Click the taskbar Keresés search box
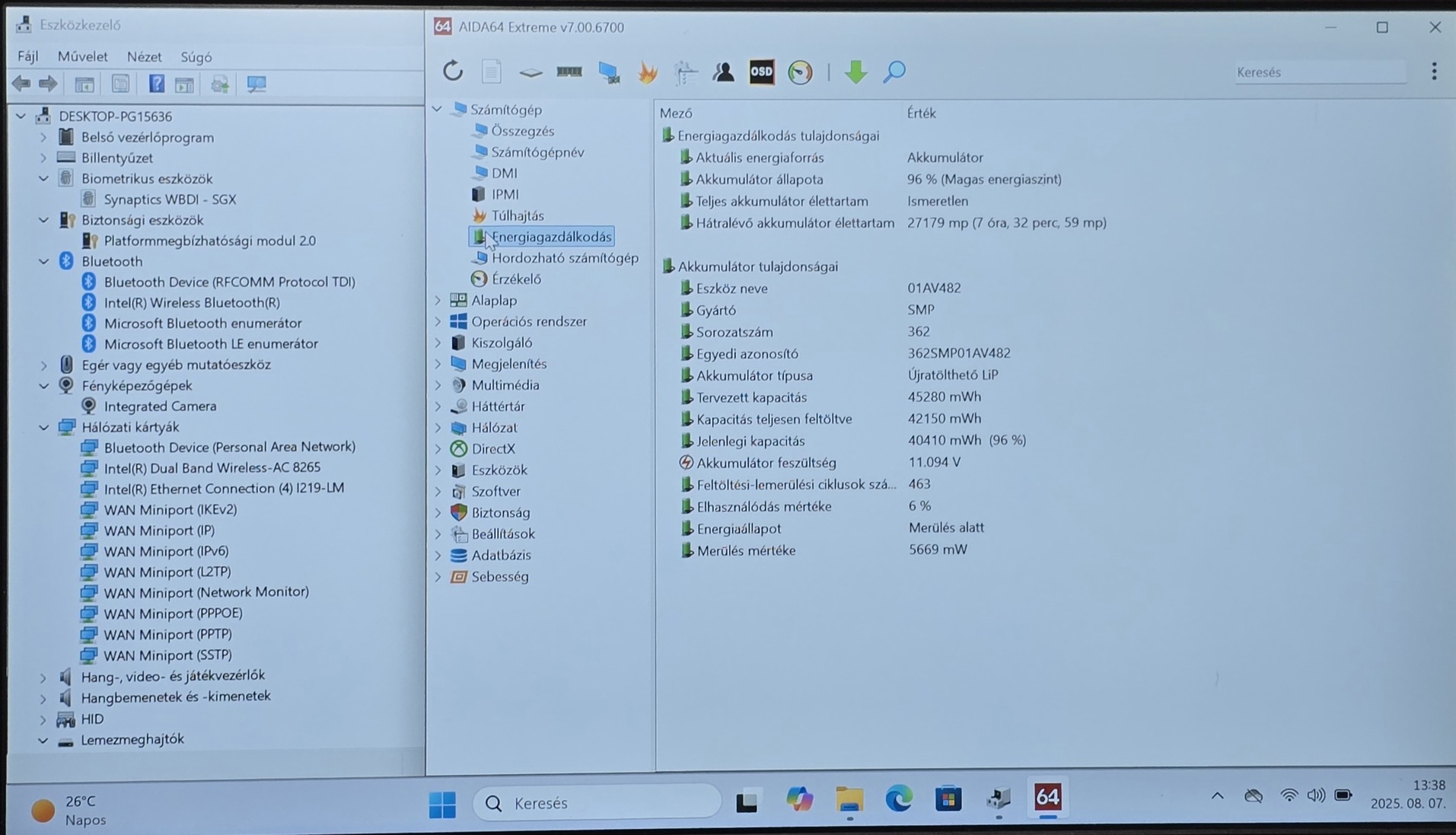1456x835 pixels. coord(597,803)
